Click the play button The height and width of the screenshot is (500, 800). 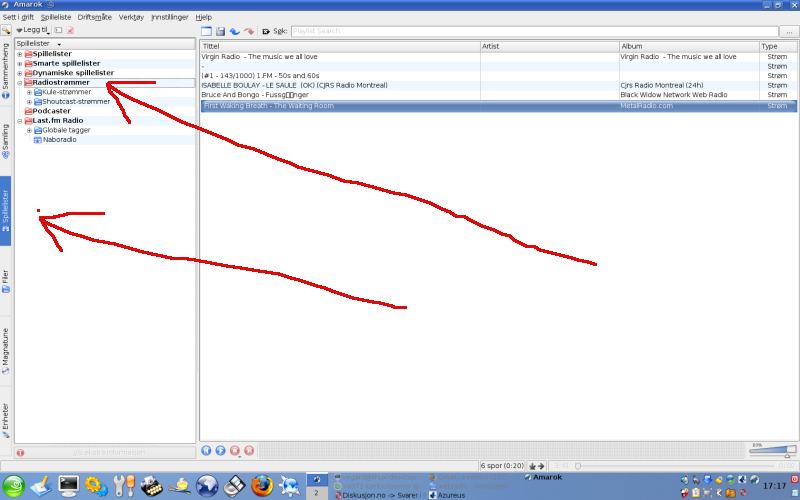(x=220, y=451)
